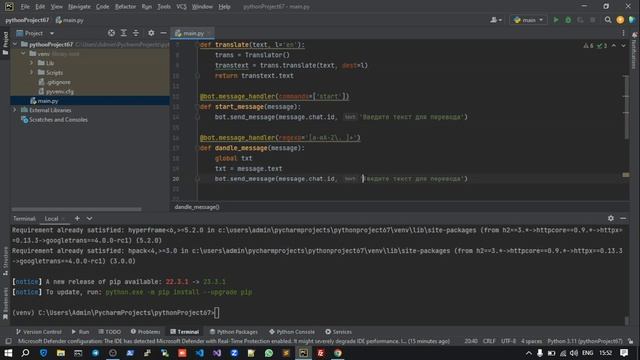Collapse all nodes in Project panel
Viewport: 640px width, 360px height.
136,33
